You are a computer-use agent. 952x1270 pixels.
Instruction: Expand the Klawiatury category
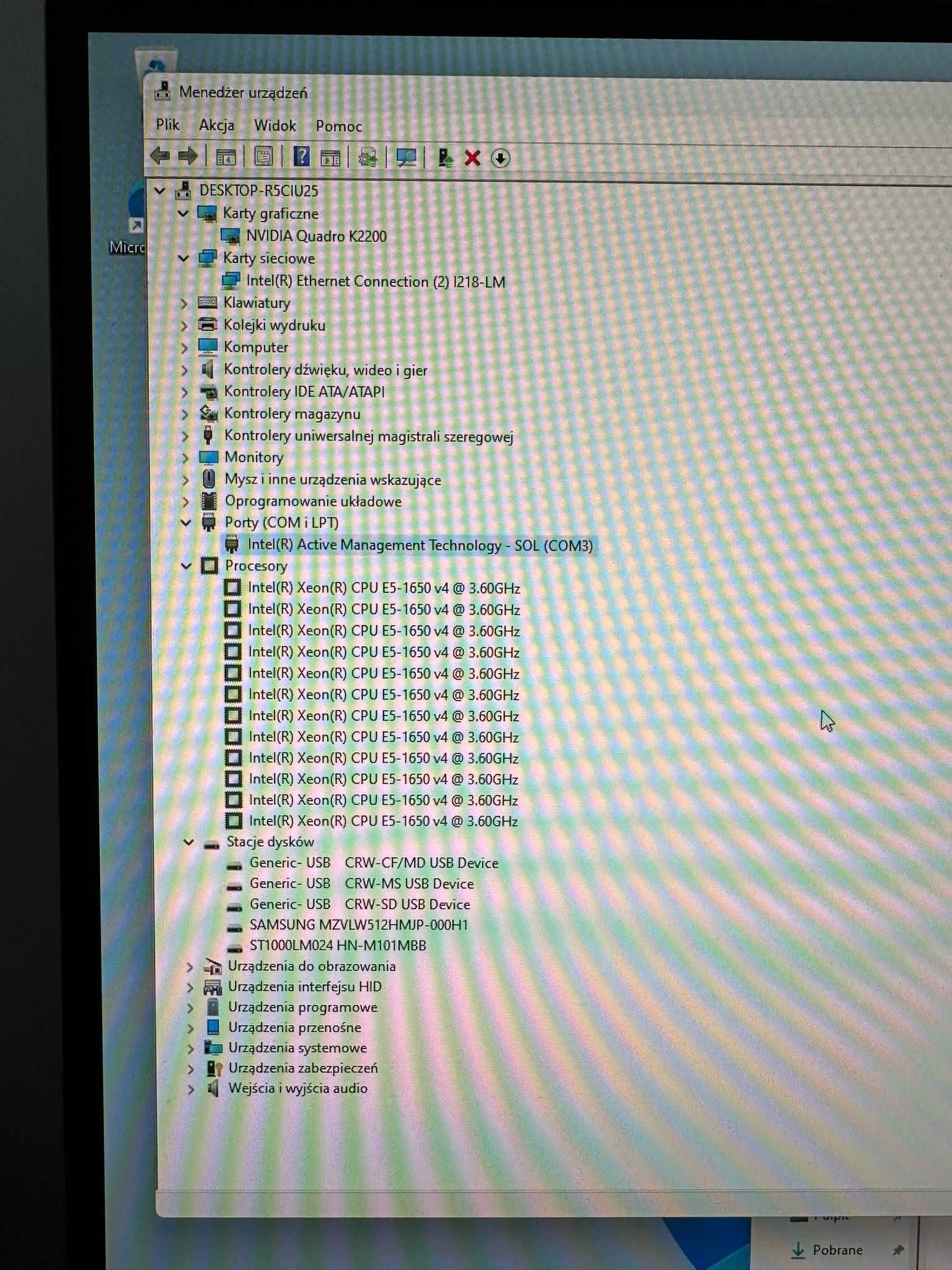tap(184, 303)
